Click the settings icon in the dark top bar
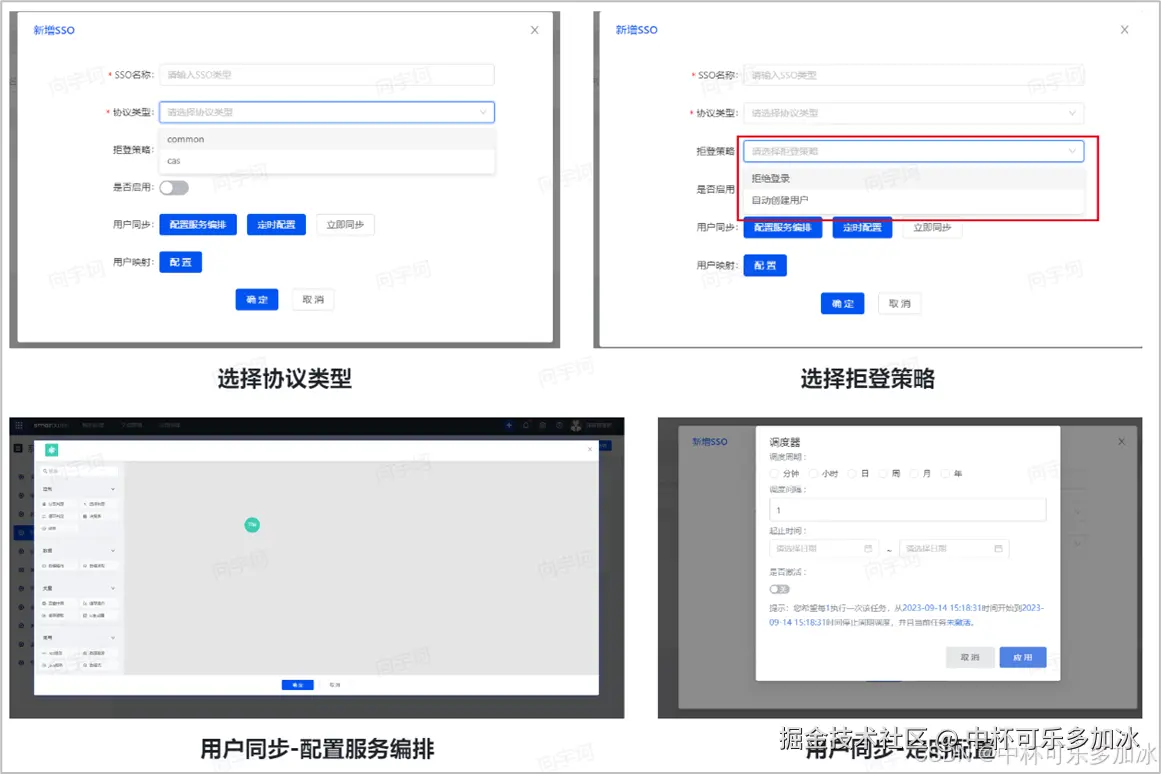This screenshot has width=1161, height=774. point(559,425)
